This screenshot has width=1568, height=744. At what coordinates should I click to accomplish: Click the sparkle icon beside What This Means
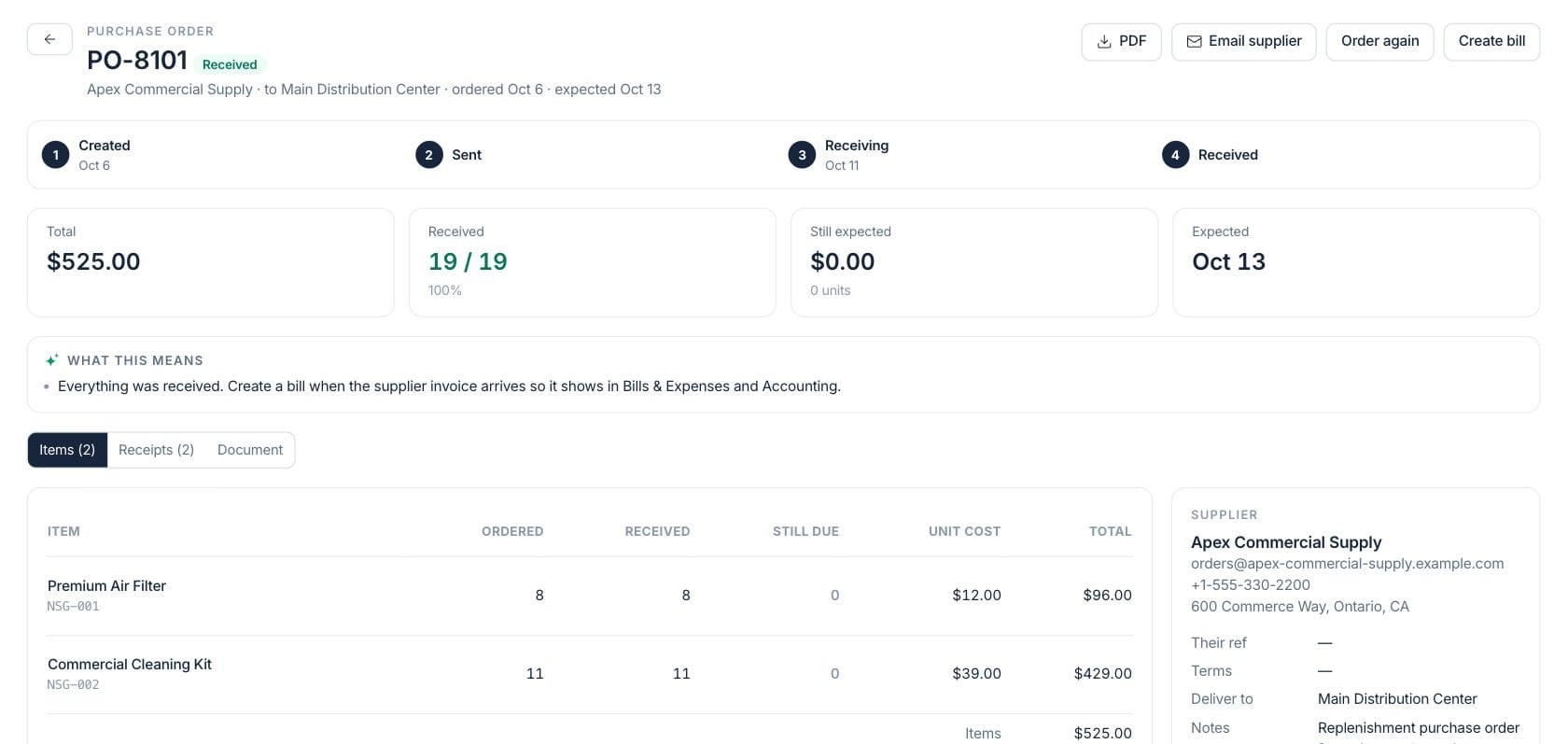coord(52,360)
